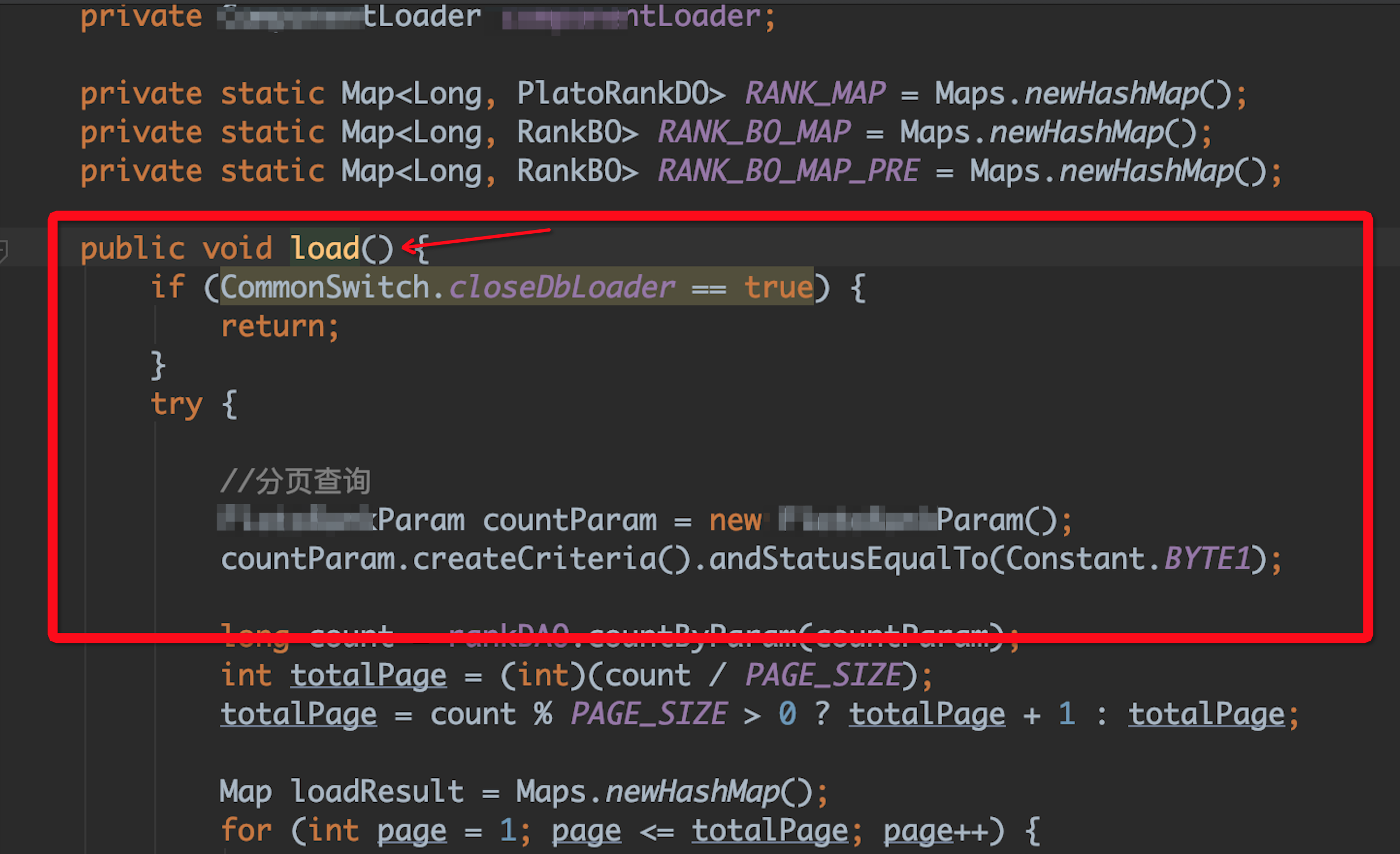Image resolution: width=1400 pixels, height=854 pixels.
Task: Collapse the load() method fold marker
Action: point(3,250)
